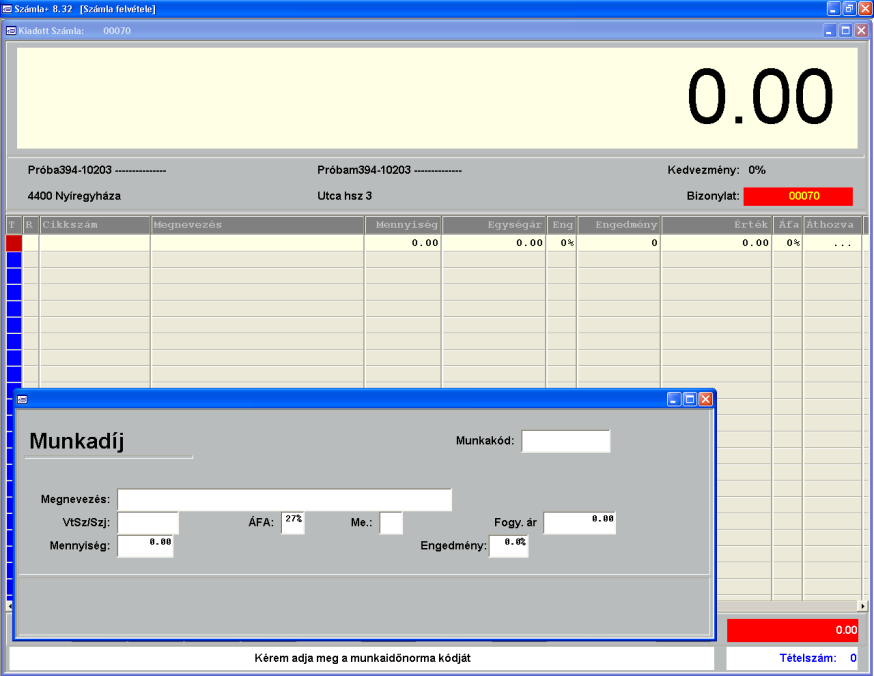Select the red row marker in first row
This screenshot has height=676, width=874.
point(14,243)
